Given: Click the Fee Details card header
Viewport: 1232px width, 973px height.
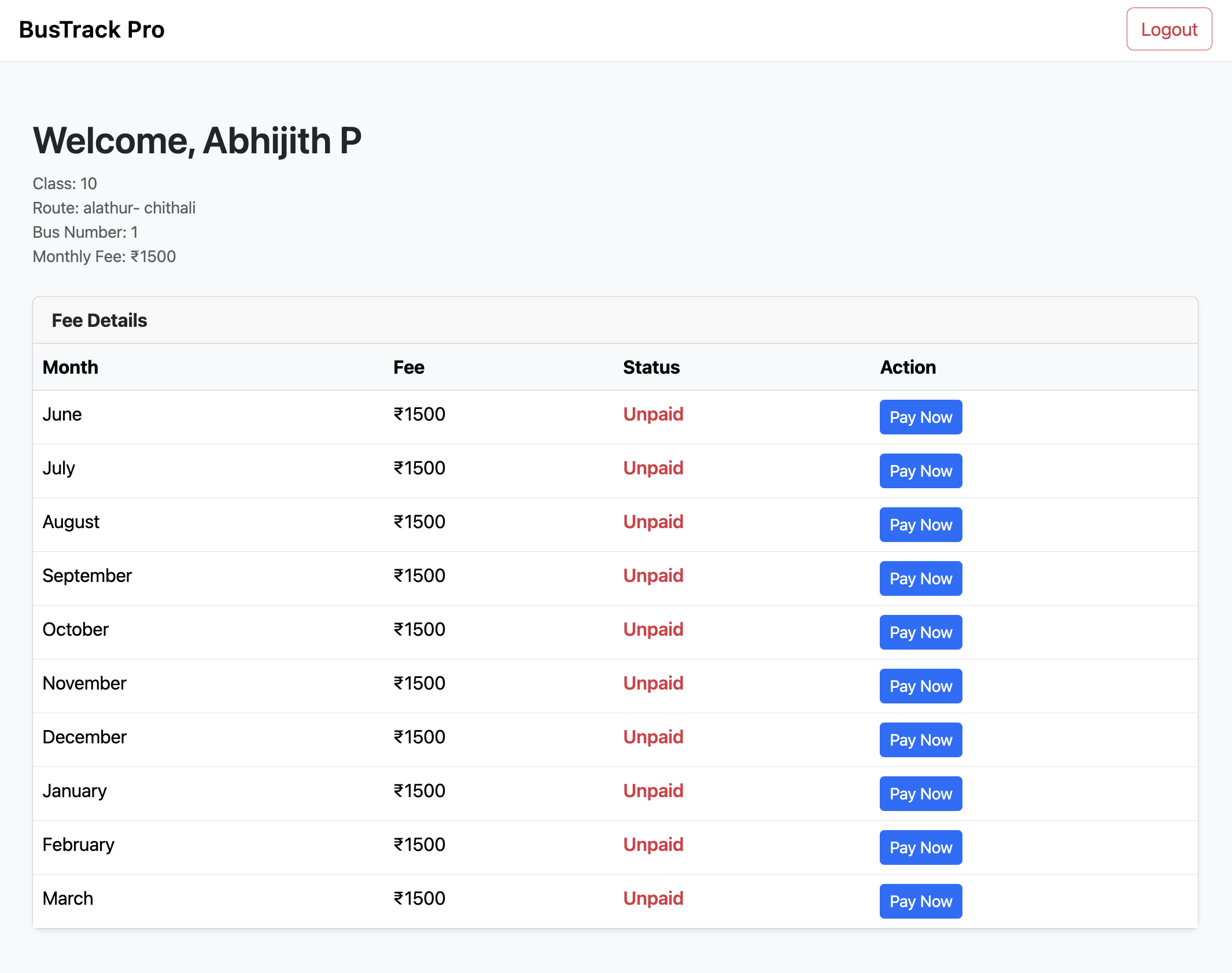Looking at the screenshot, I should coord(99,320).
